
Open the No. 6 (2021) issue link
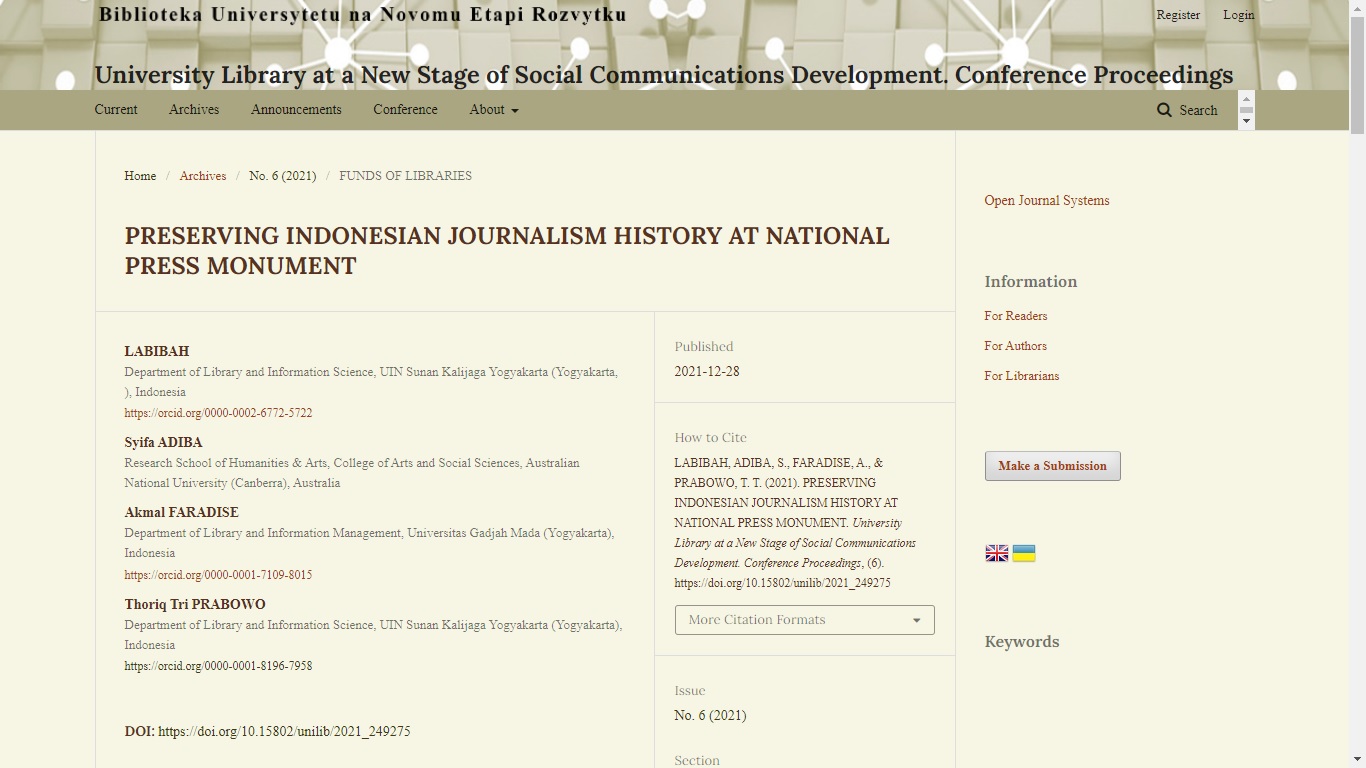710,716
